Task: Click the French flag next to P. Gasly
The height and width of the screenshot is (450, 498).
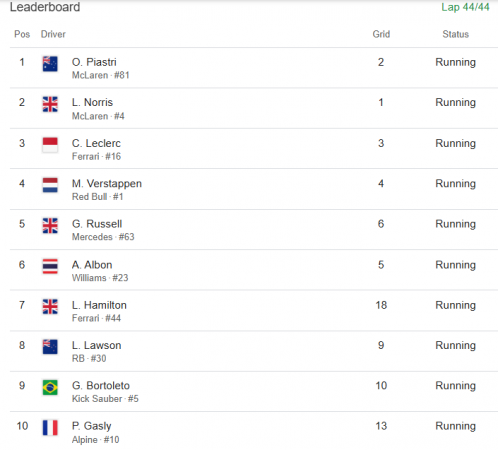Action: point(50,428)
